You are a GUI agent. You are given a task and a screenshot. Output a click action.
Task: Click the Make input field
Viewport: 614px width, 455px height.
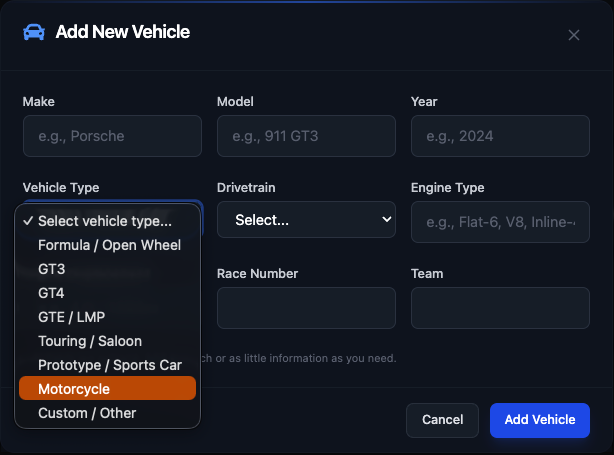point(112,136)
